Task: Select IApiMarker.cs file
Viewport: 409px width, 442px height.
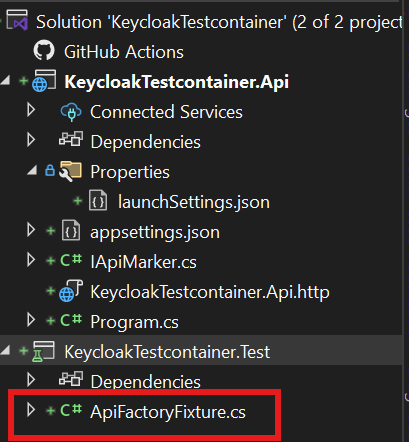Action: 144,262
